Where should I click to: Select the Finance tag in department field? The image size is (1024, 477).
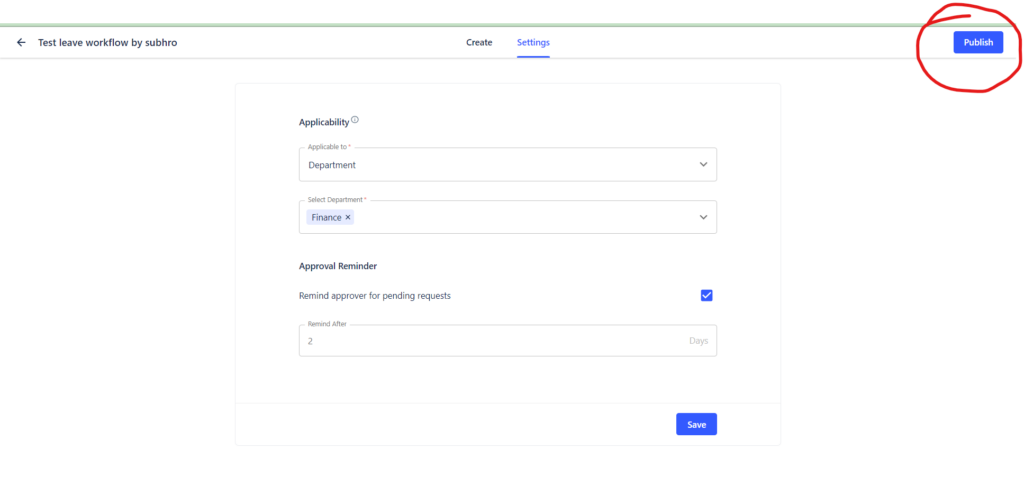(x=327, y=218)
